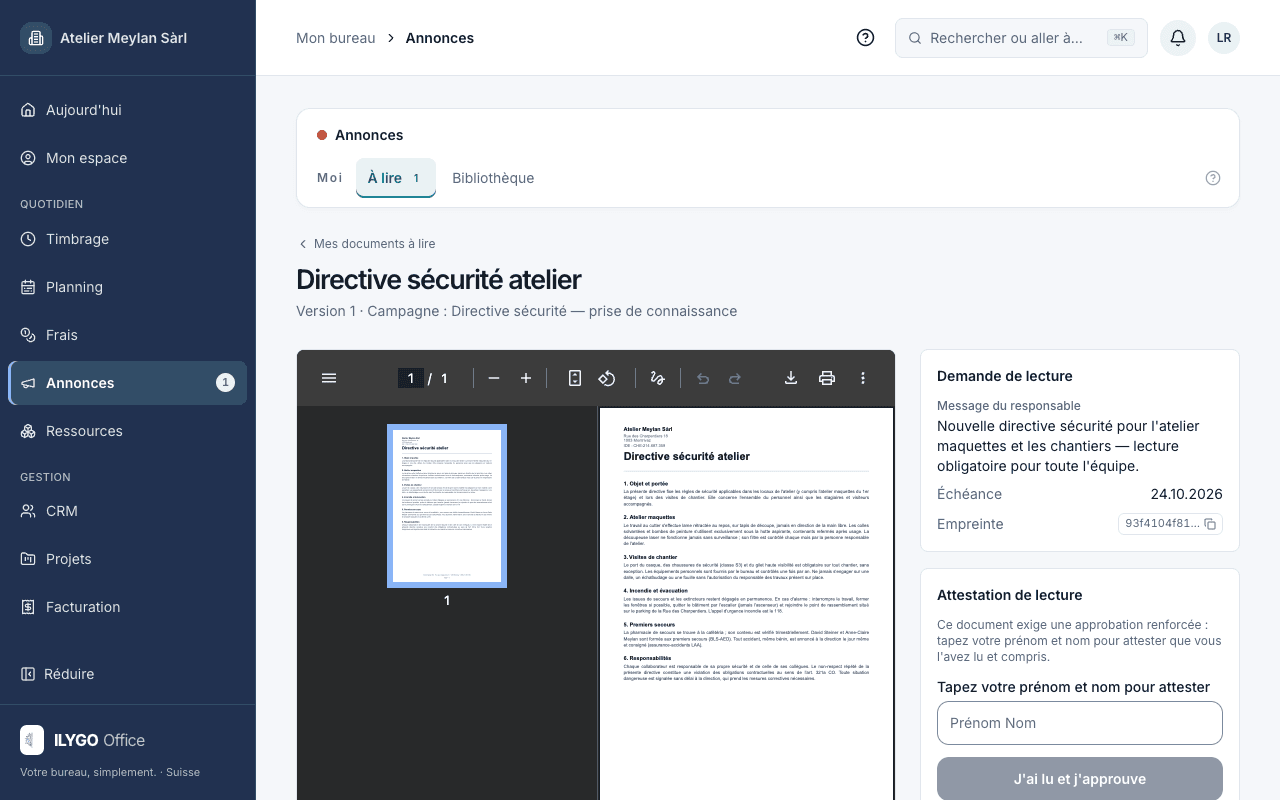Click the J'ai lu et j'approuve button
This screenshot has height=800, width=1280.
point(1080,779)
